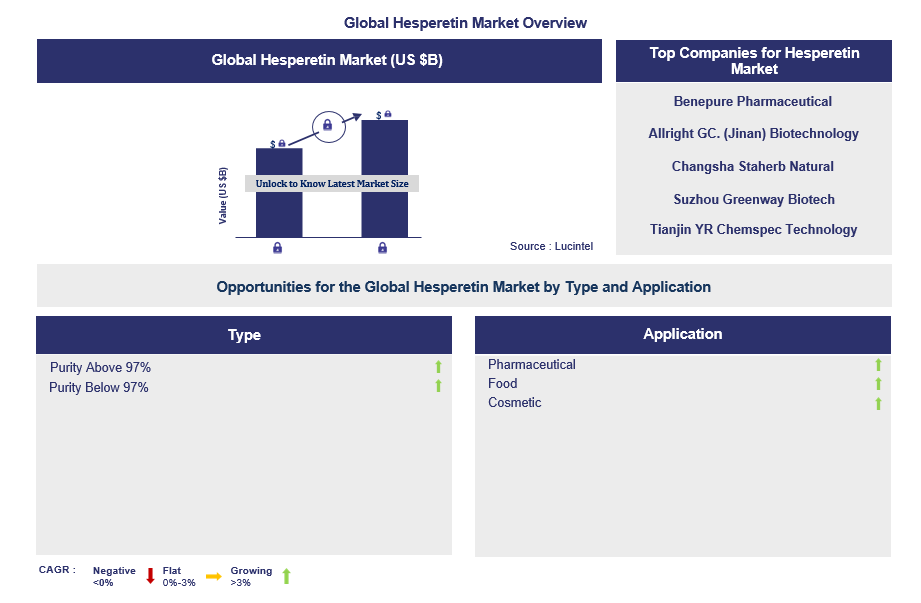Click the circled lock icon above chart
Image resolution: width=921 pixels, height=603 pixels.
326,125
